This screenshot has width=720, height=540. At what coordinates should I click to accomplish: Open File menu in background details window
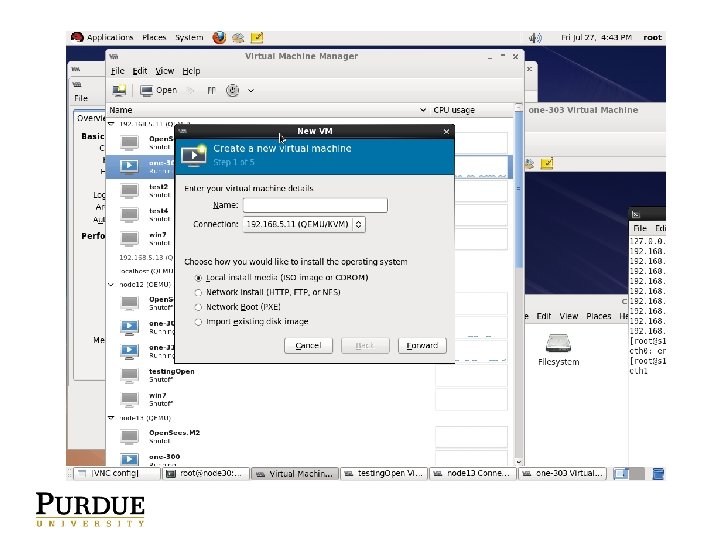click(x=81, y=98)
